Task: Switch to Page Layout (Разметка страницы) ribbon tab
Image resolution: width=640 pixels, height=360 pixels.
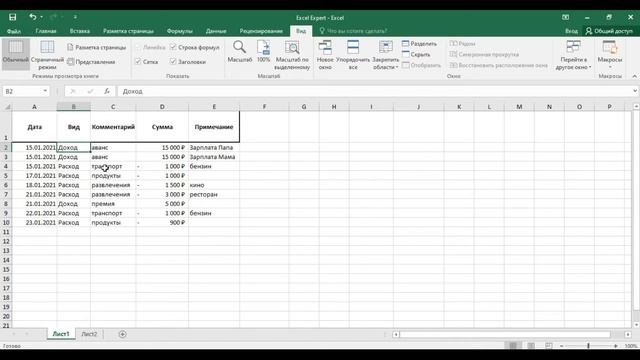Action: [128, 31]
